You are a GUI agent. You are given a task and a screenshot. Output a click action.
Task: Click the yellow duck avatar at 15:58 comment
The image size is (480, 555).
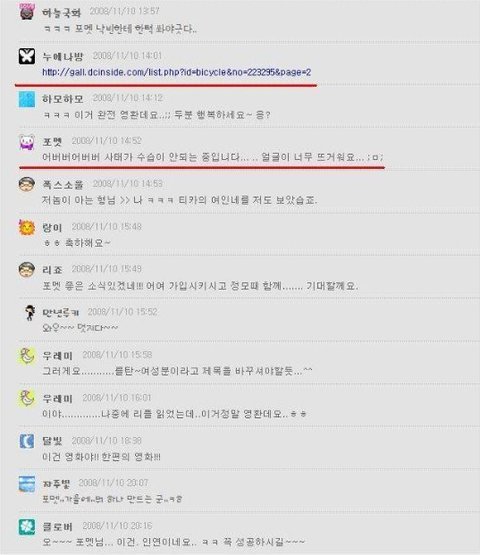[27, 356]
